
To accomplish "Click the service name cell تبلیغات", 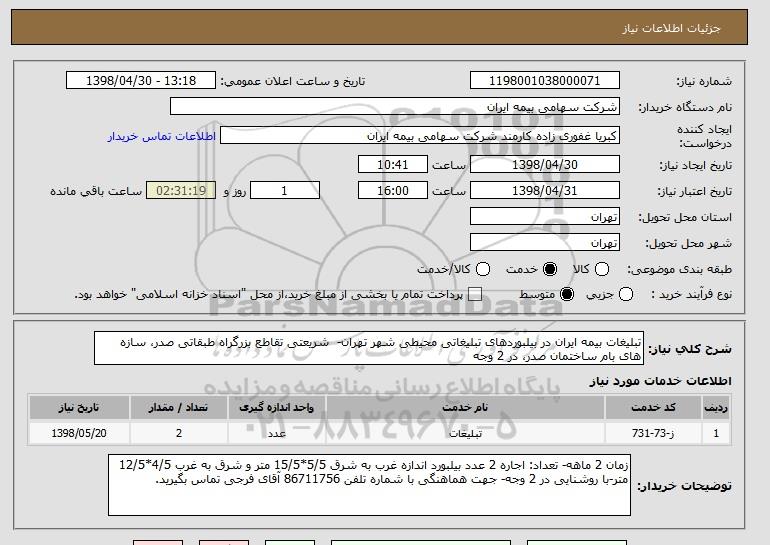I will (465, 434).
